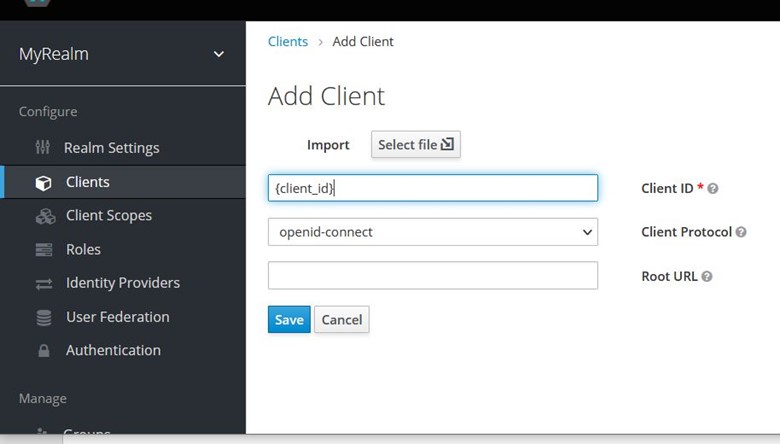Image resolution: width=780 pixels, height=444 pixels.
Task: Click the Client ID help icon
Action: pyautogui.click(x=713, y=188)
